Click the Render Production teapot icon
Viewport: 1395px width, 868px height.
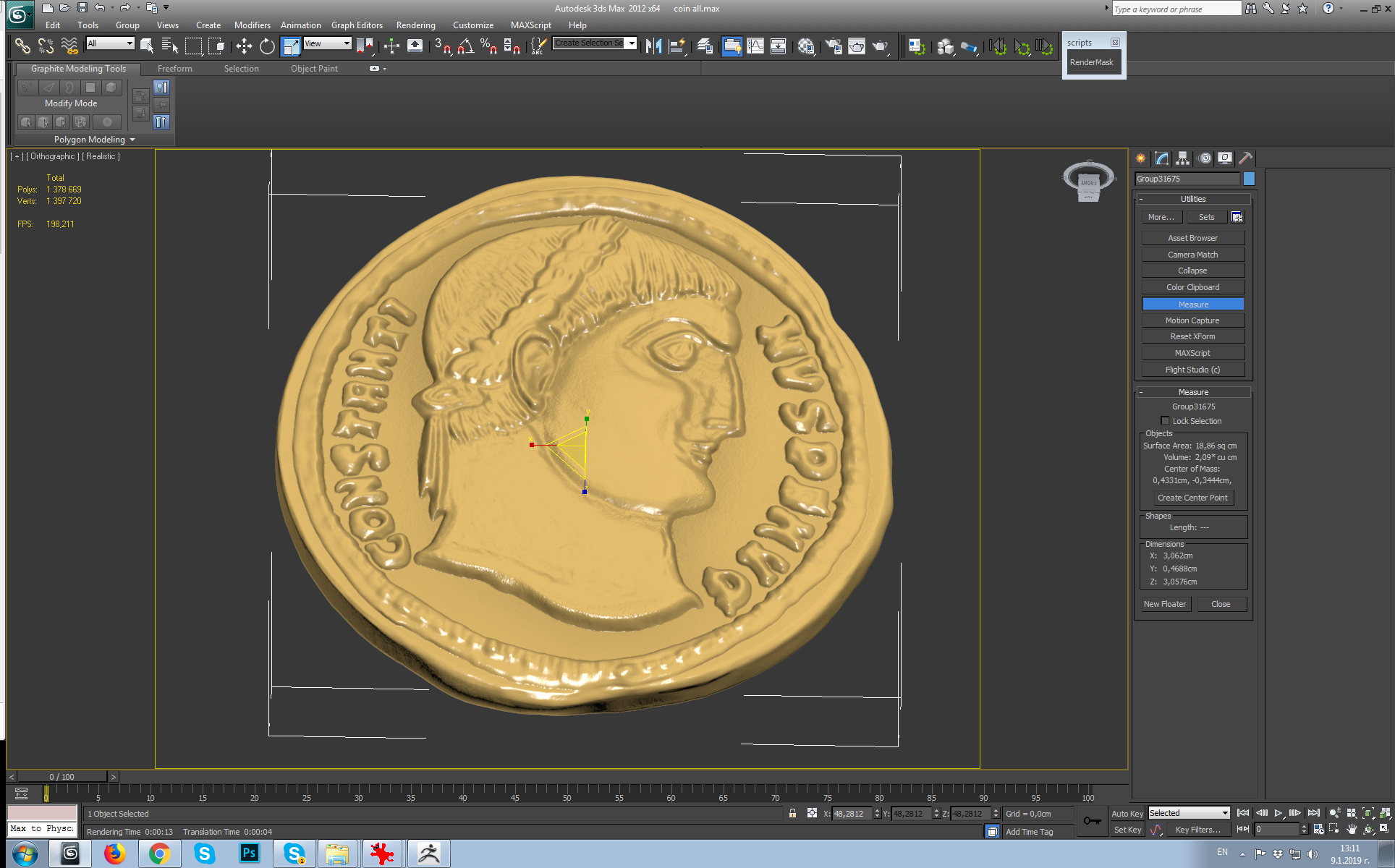pyautogui.click(x=880, y=46)
